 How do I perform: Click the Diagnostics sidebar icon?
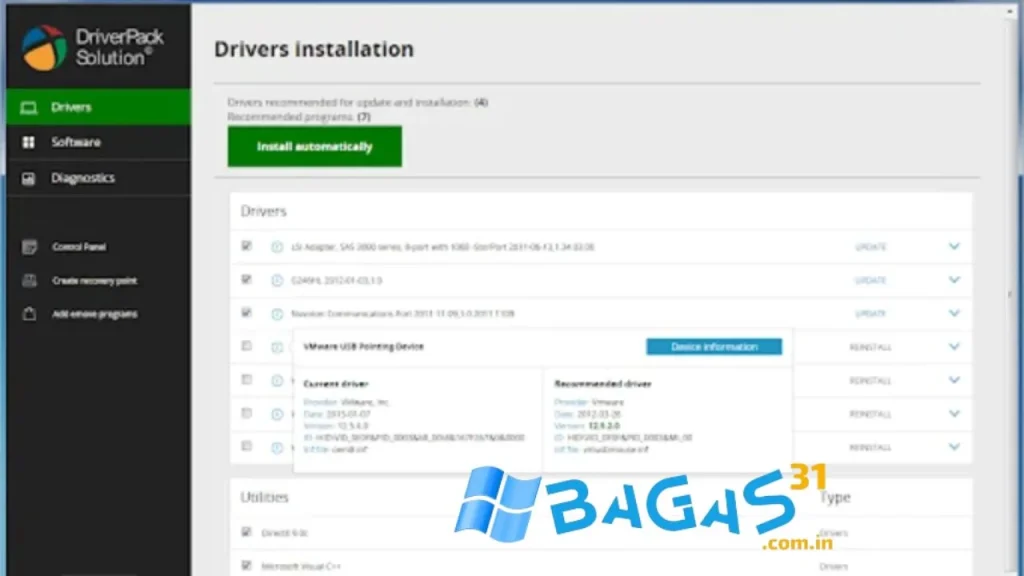pos(28,178)
